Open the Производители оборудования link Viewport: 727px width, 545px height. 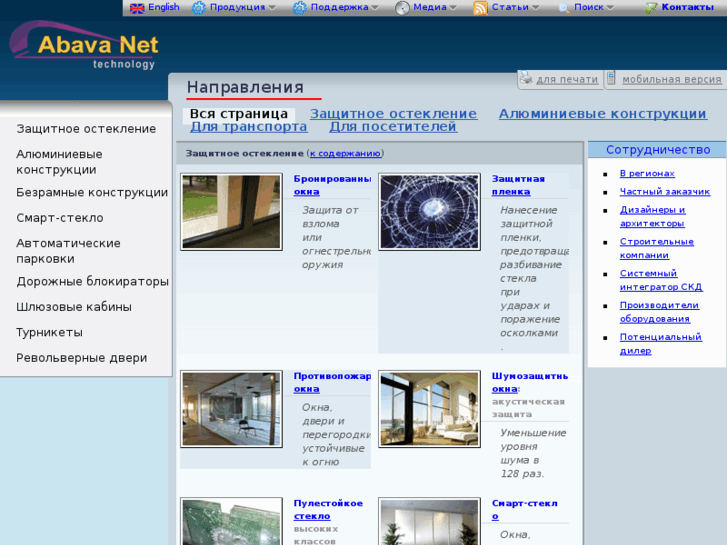(659, 312)
